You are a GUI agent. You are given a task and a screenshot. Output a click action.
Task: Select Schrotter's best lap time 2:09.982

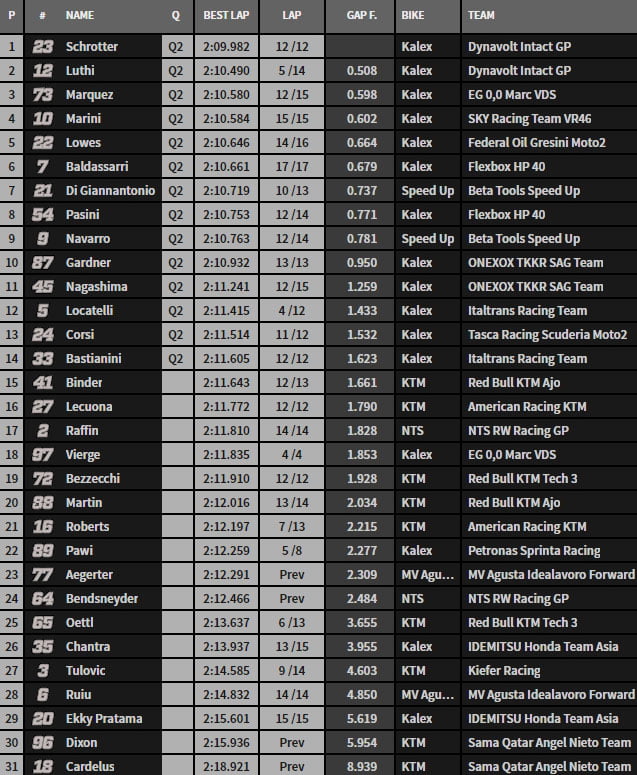(x=227, y=47)
